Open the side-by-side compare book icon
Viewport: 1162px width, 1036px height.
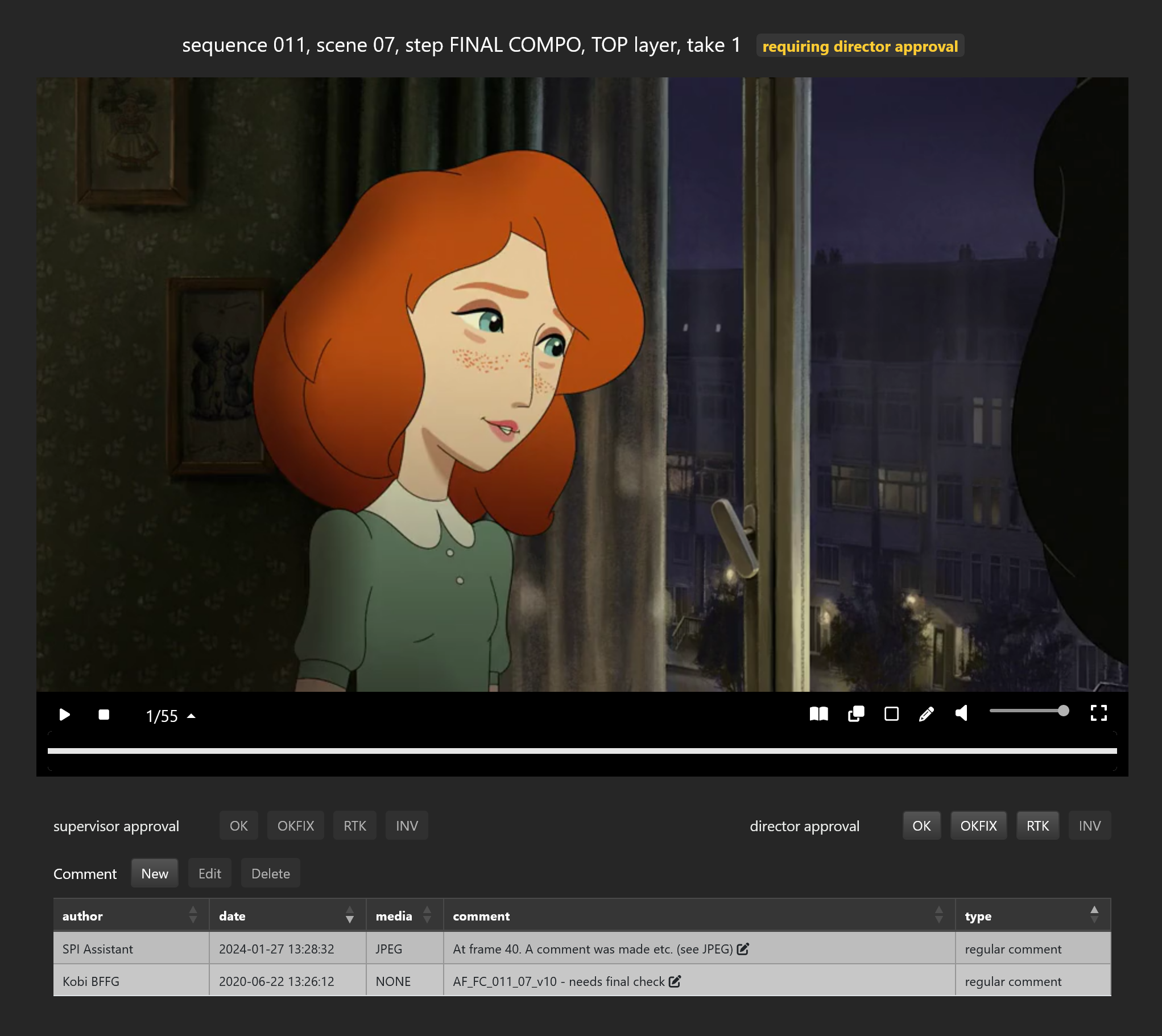818,714
